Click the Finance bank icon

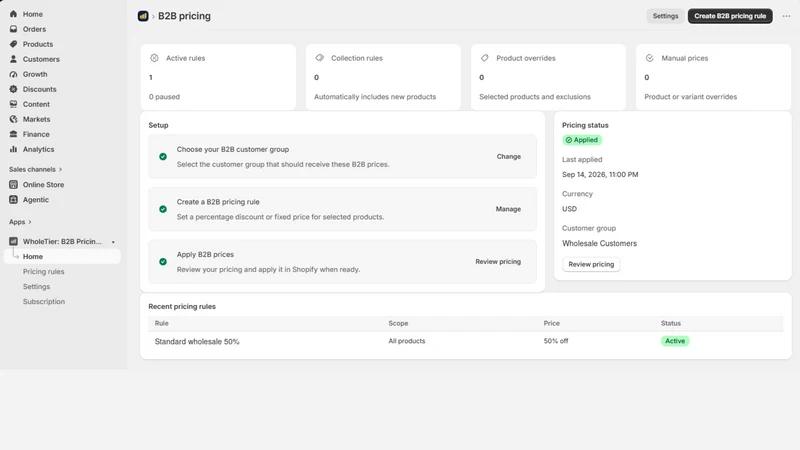click(x=13, y=134)
